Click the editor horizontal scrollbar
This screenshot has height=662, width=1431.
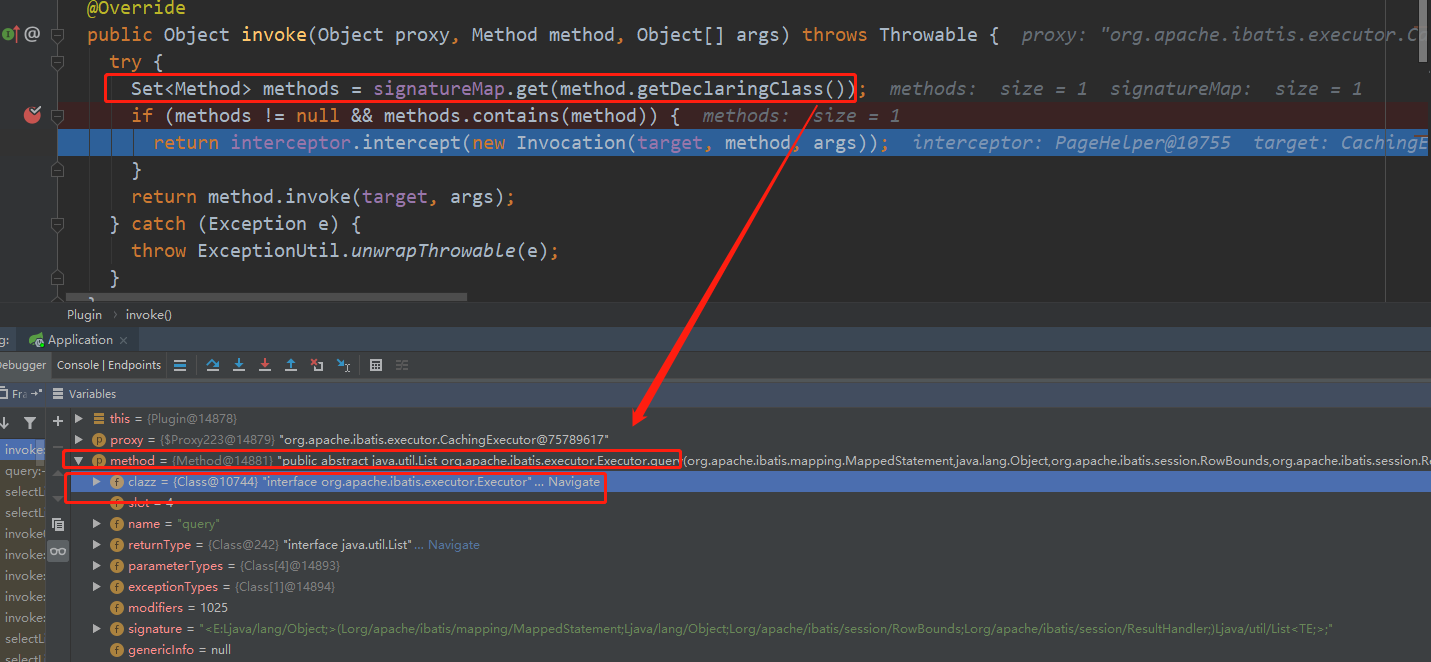pos(267,297)
